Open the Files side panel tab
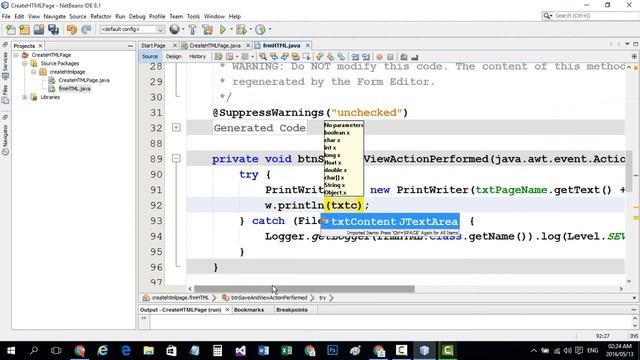The width and height of the screenshot is (640, 360). click(5, 94)
